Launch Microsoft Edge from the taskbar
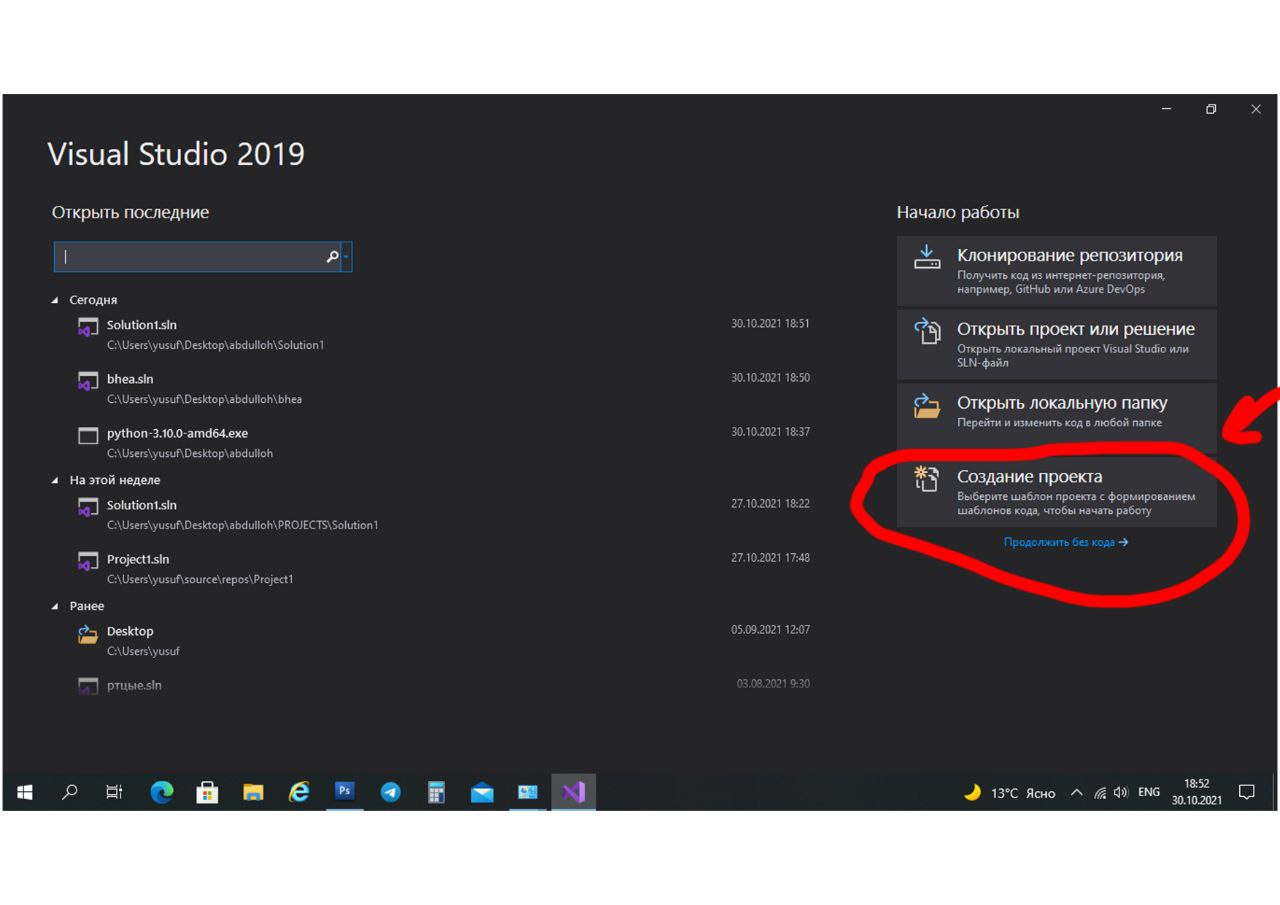 point(162,793)
